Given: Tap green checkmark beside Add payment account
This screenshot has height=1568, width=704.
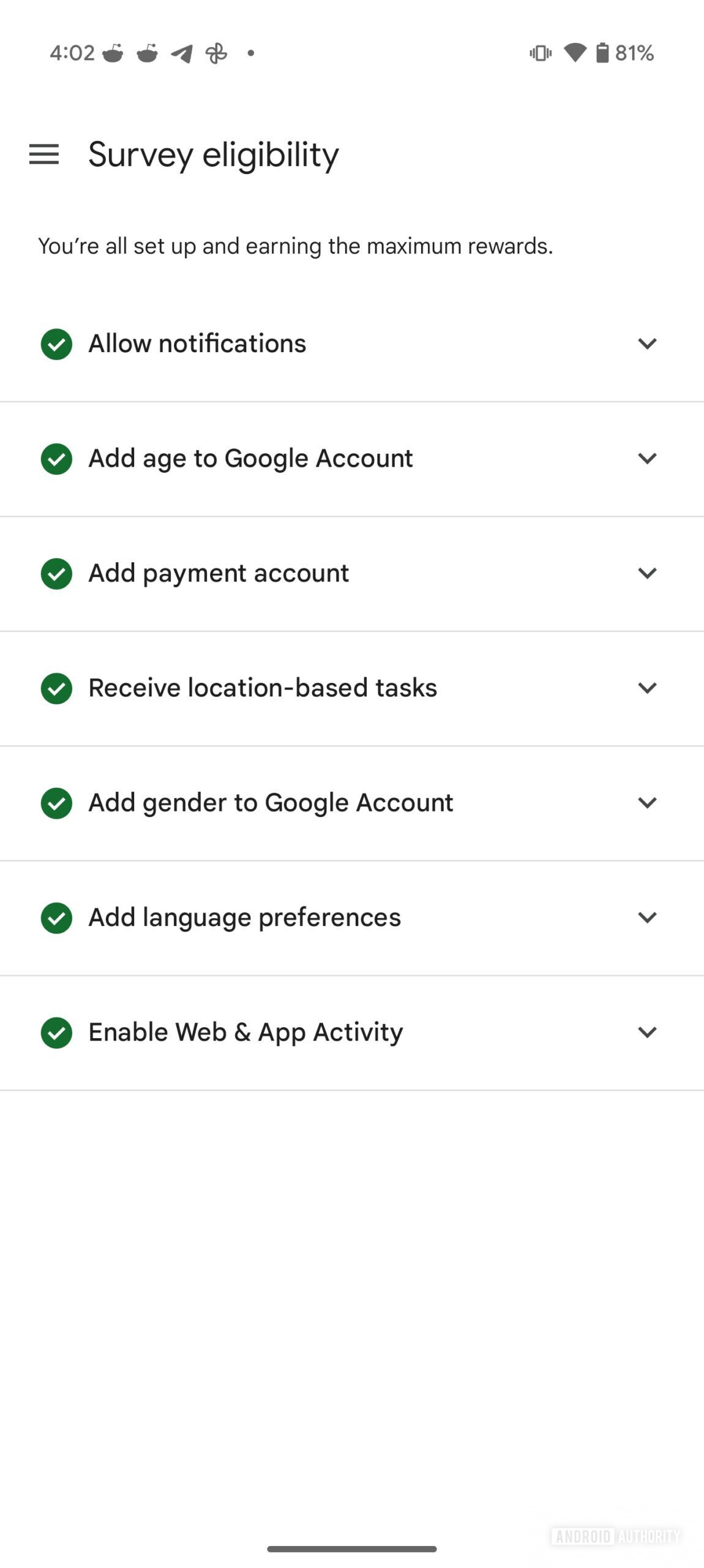Looking at the screenshot, I should 56,573.
